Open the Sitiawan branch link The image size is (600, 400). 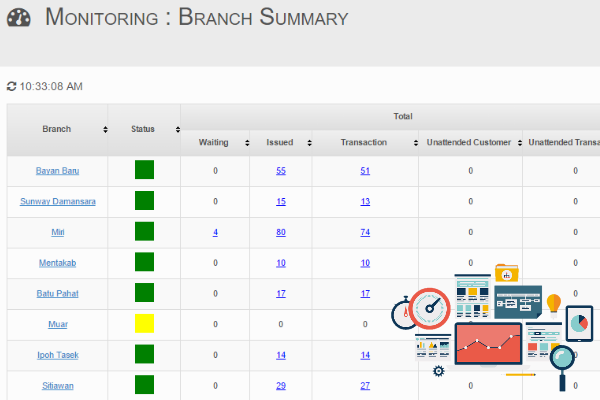point(58,385)
